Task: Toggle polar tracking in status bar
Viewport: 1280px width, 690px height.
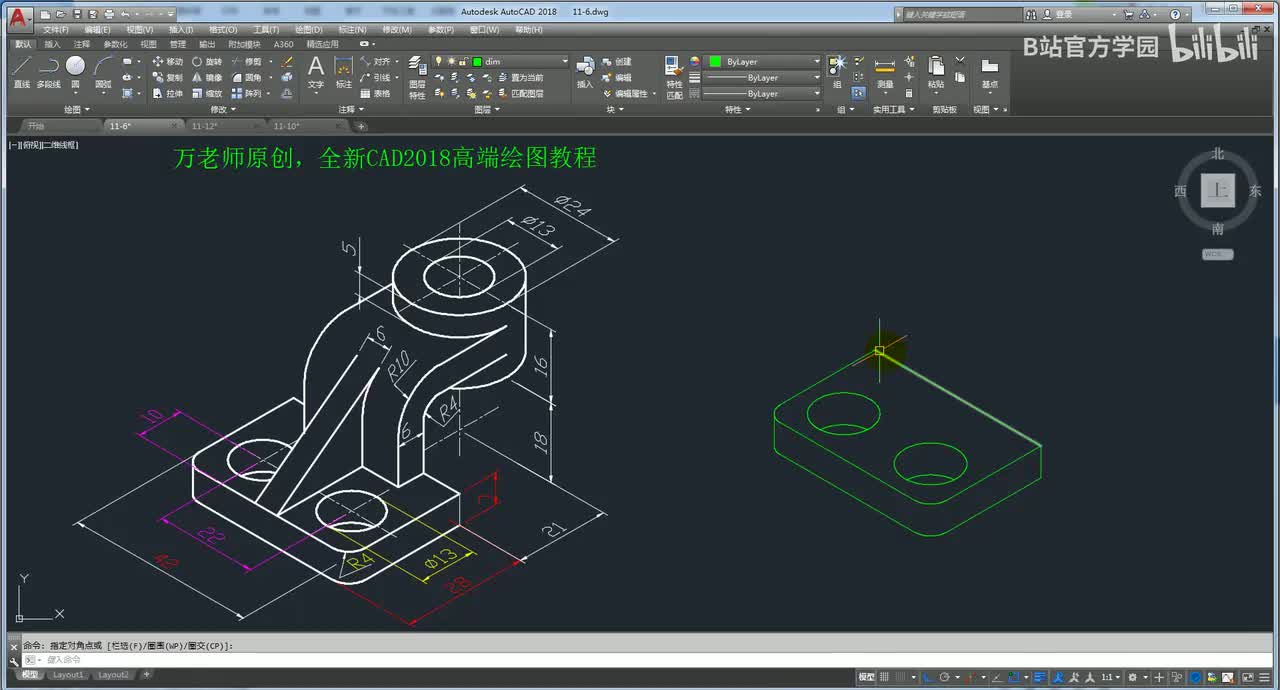Action: click(944, 677)
